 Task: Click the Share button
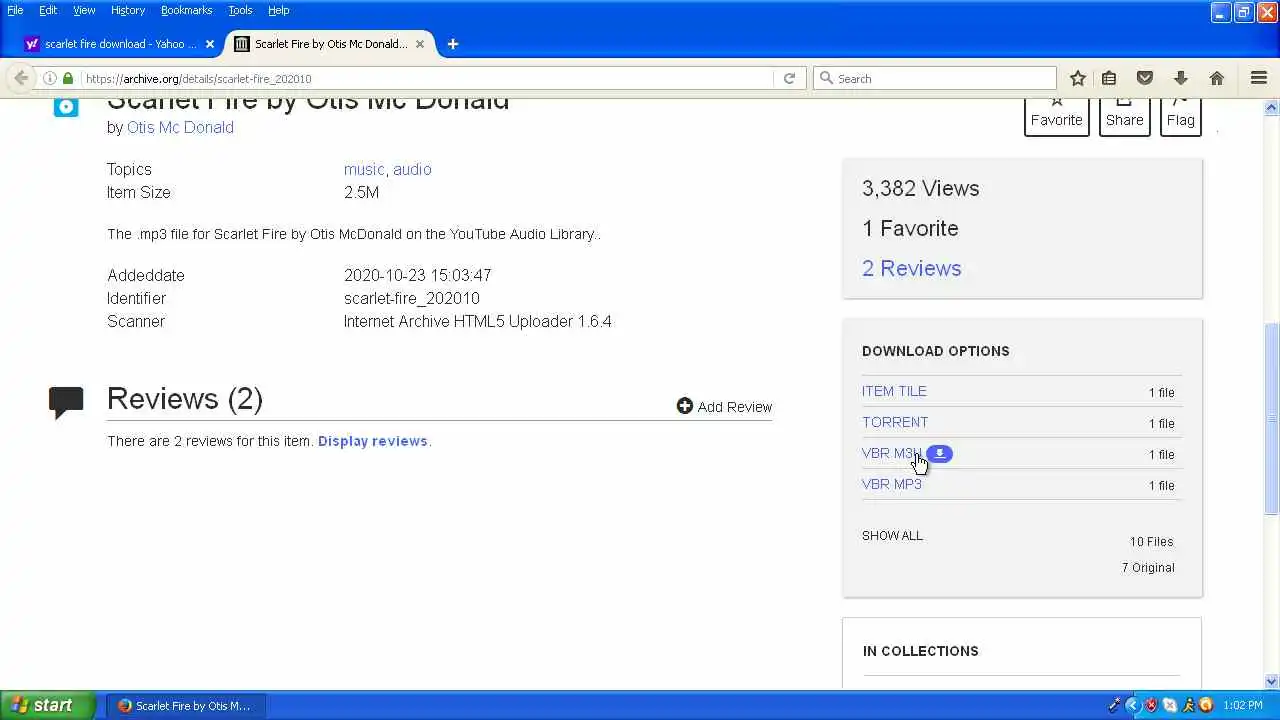pyautogui.click(x=1124, y=117)
